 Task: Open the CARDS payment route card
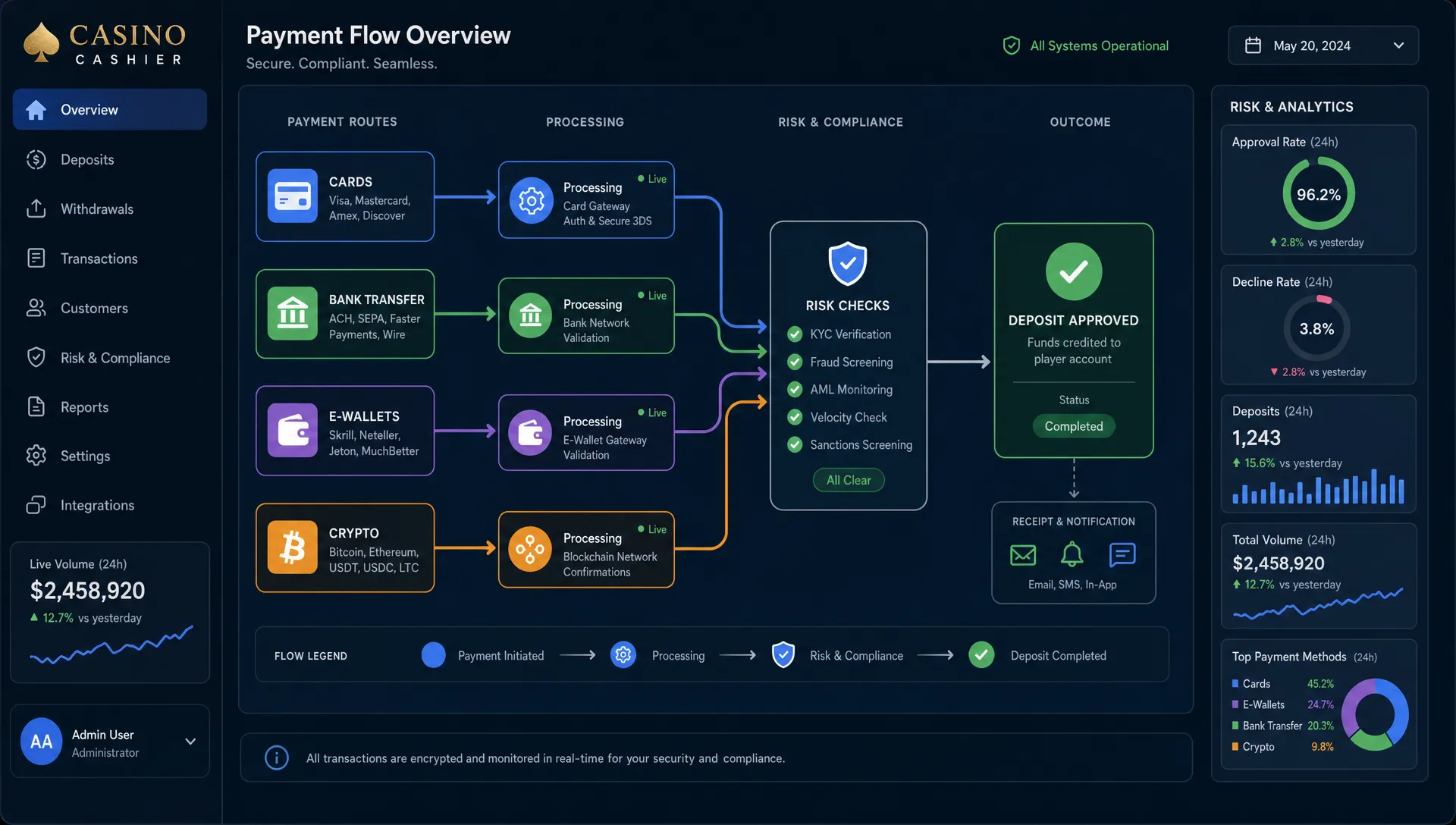pos(345,196)
